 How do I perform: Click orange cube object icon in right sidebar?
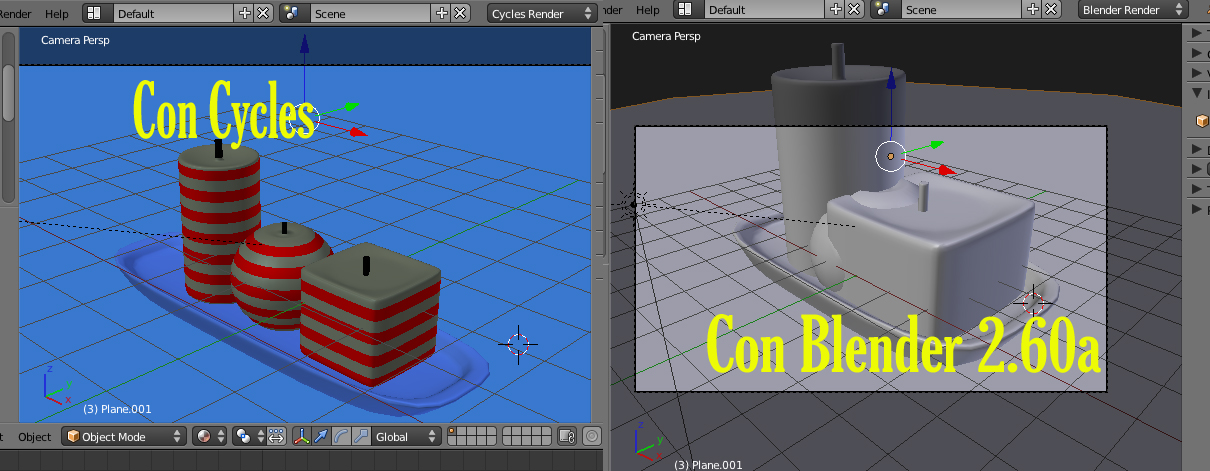[1202, 121]
